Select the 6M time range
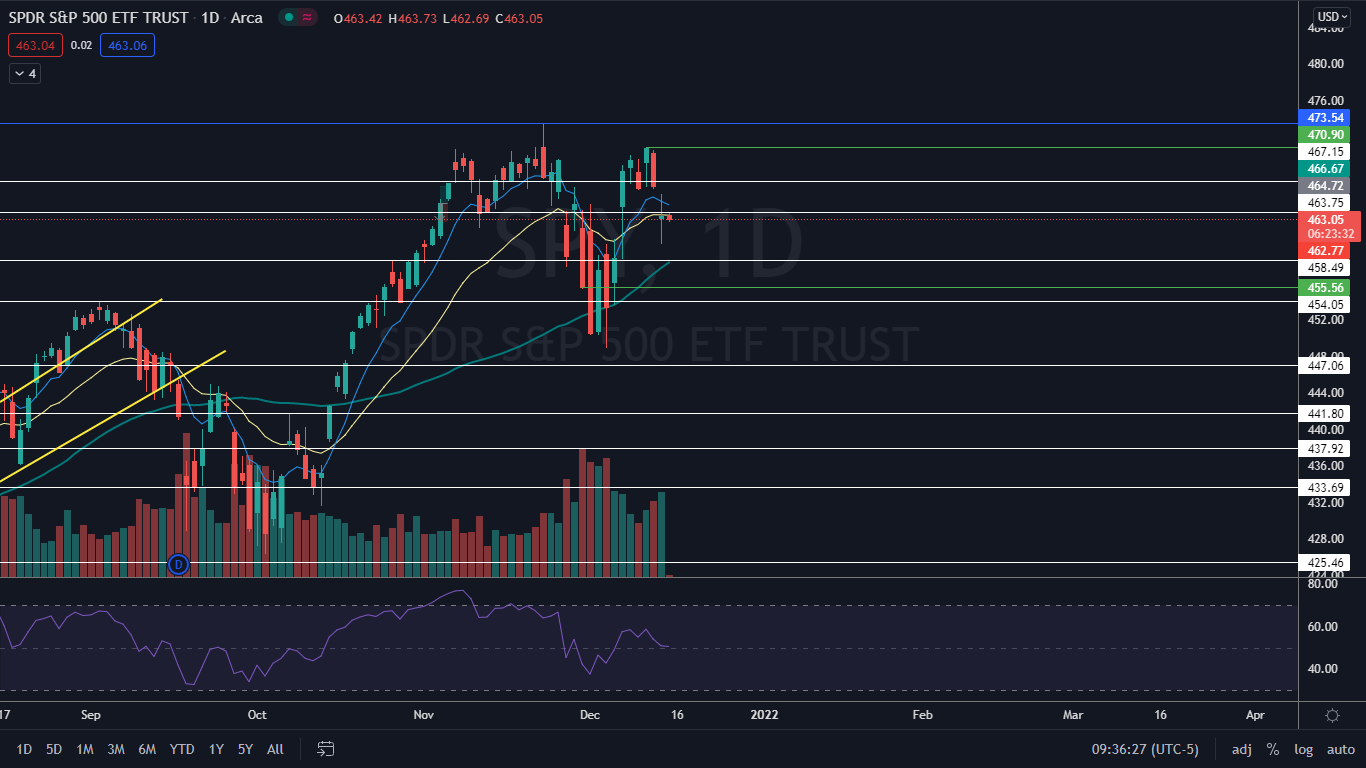This screenshot has height=768, width=1366. 147,749
